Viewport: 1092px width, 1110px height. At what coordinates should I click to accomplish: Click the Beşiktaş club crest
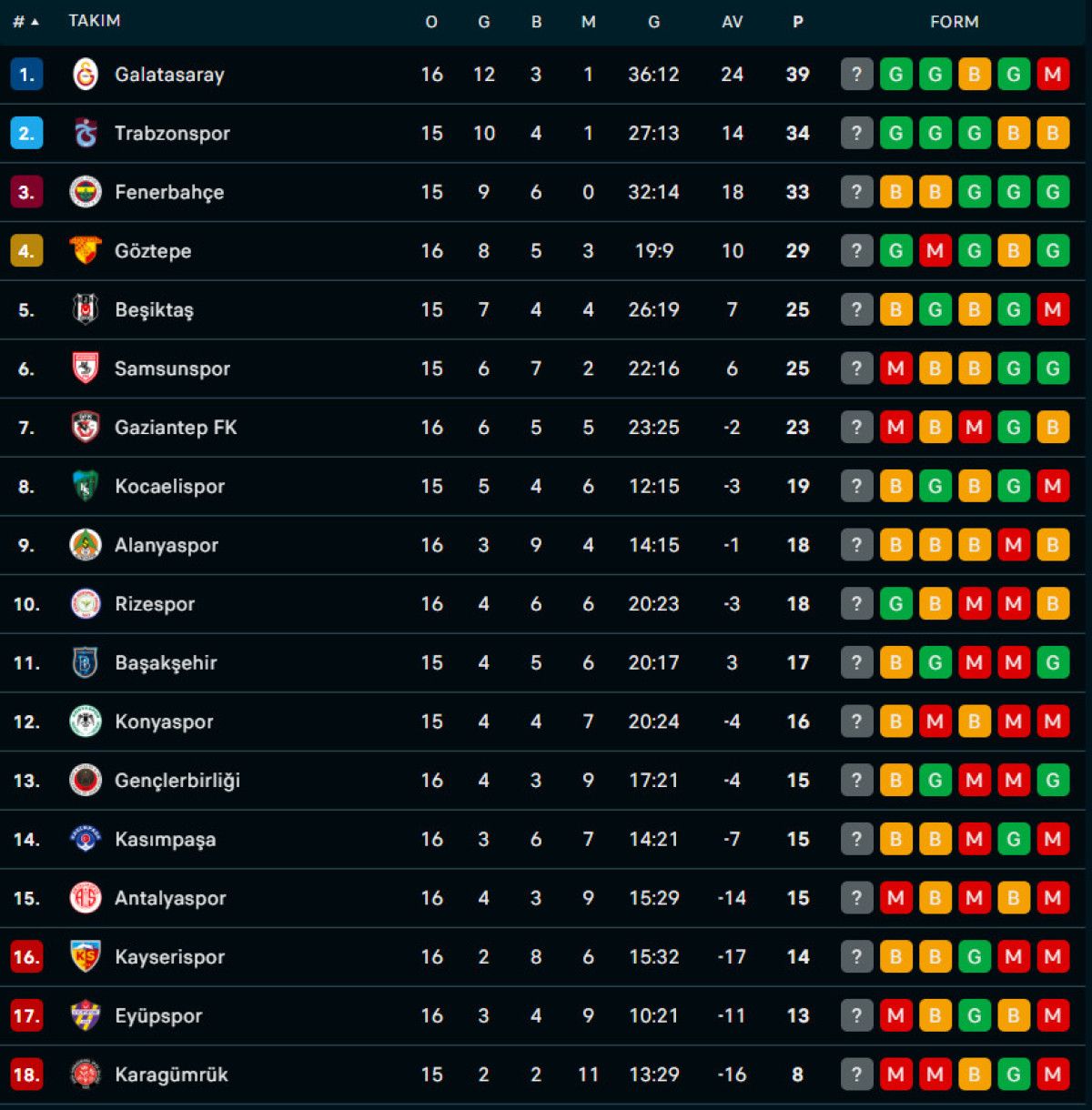click(86, 310)
